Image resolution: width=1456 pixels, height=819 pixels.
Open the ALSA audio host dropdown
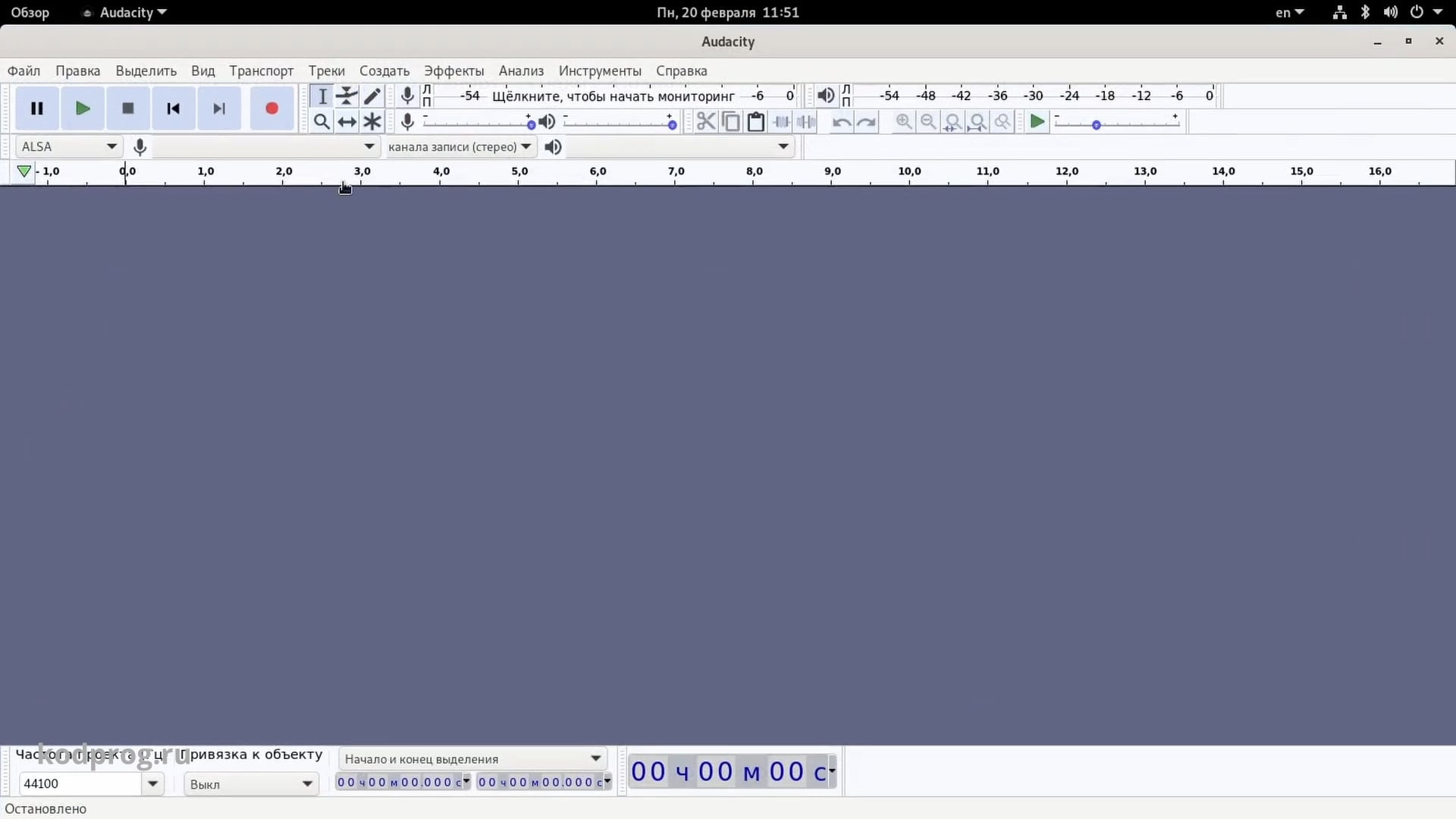click(x=68, y=146)
